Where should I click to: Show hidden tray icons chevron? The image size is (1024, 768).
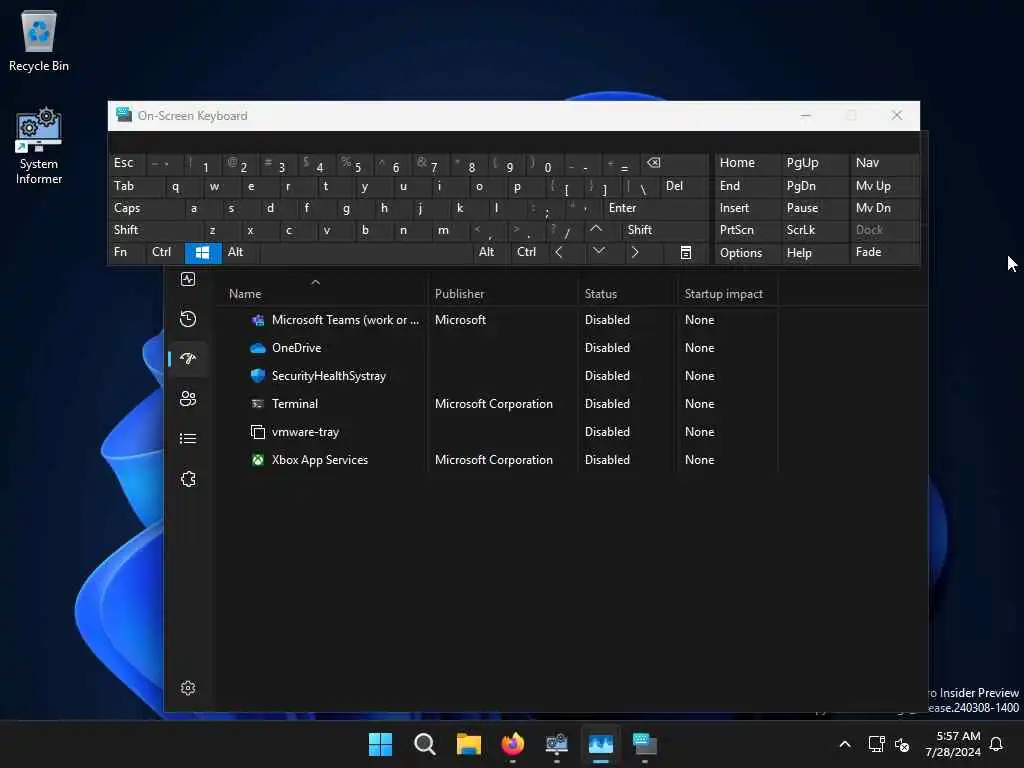pyautogui.click(x=844, y=744)
